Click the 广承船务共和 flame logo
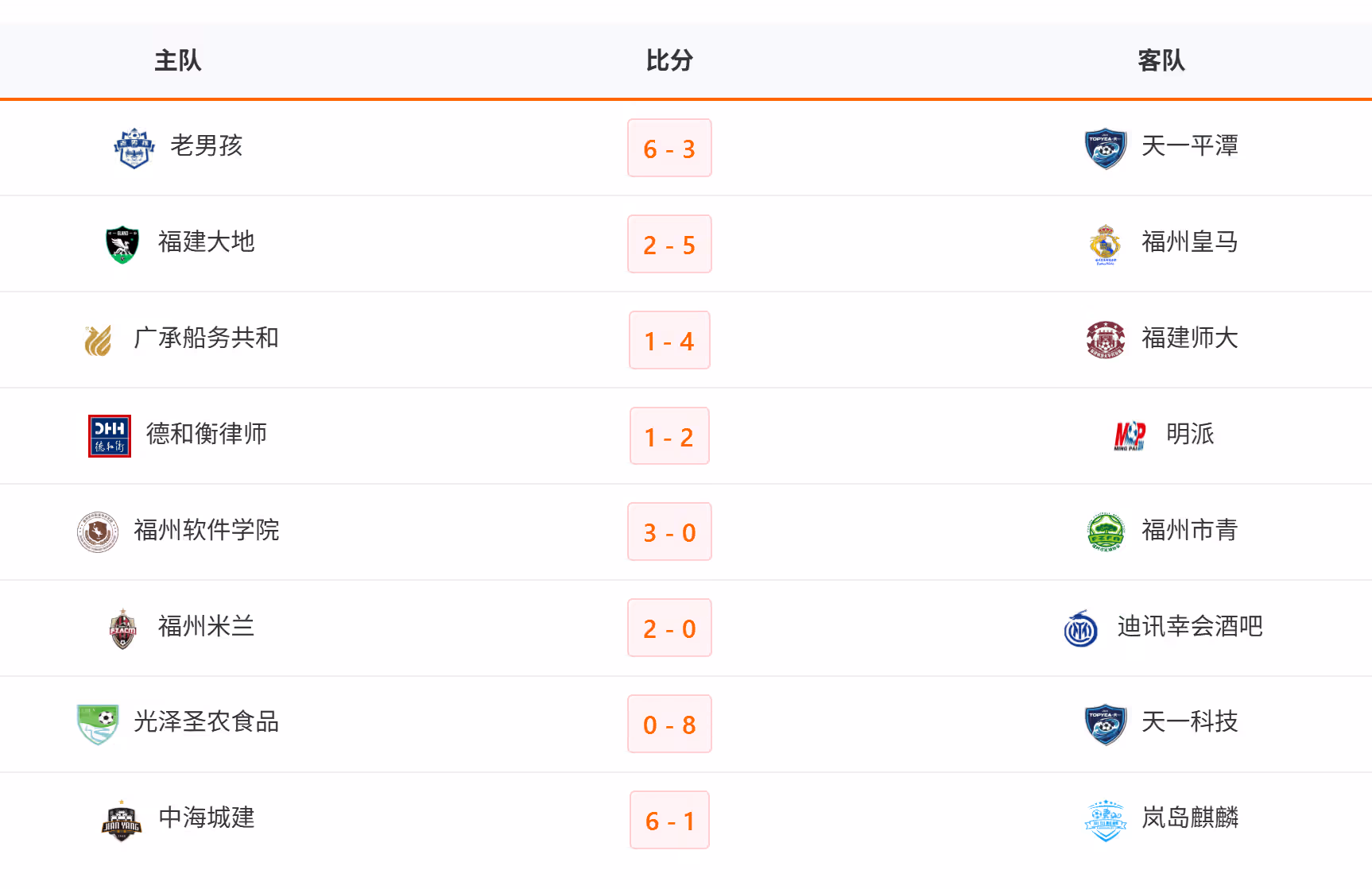The width and height of the screenshot is (1372, 889). point(98,340)
